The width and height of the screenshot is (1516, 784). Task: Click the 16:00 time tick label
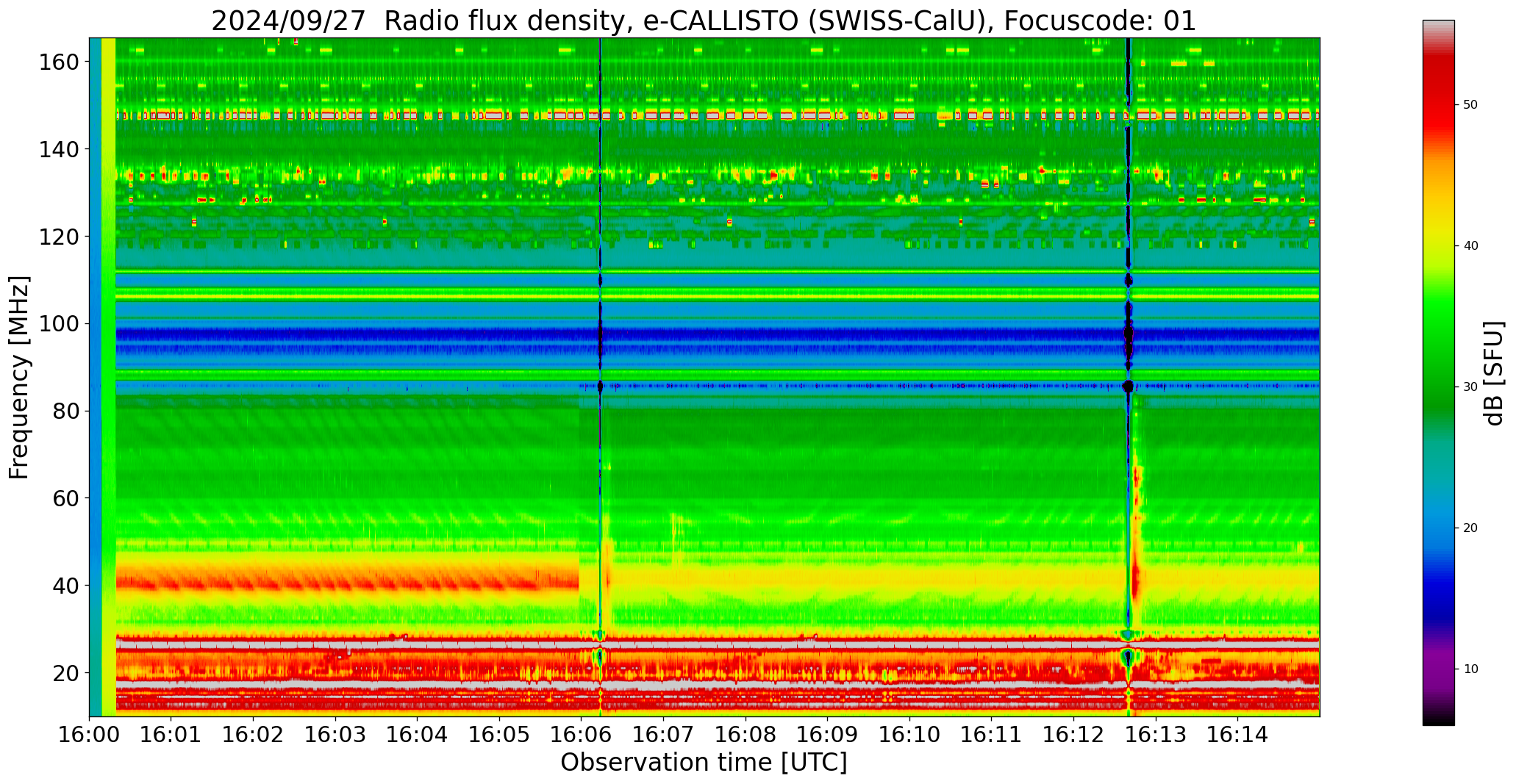pos(90,734)
